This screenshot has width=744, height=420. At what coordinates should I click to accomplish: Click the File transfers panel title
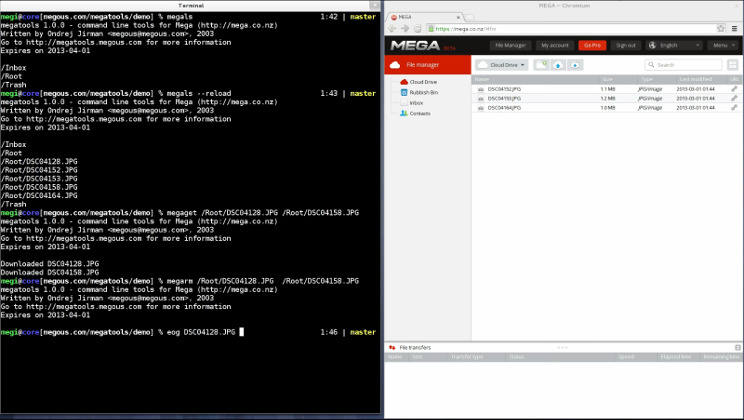(x=415, y=347)
